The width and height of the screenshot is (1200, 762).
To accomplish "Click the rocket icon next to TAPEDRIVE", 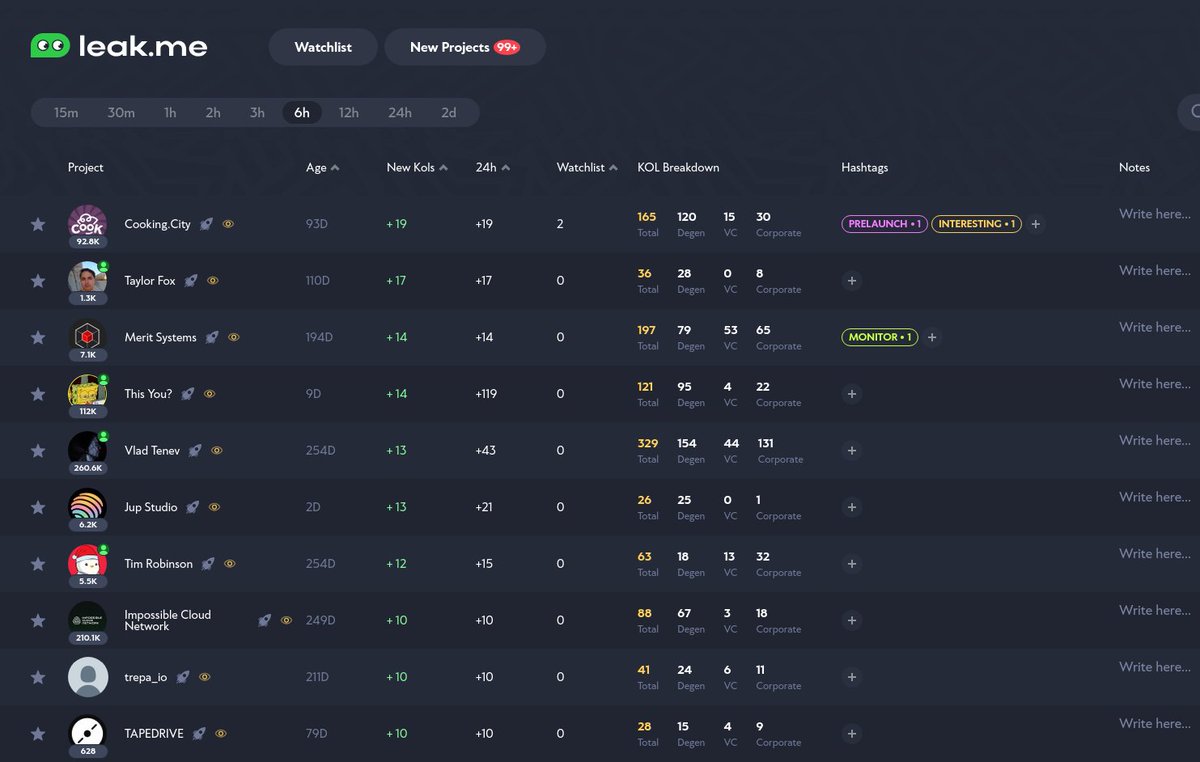I will [x=200, y=733].
